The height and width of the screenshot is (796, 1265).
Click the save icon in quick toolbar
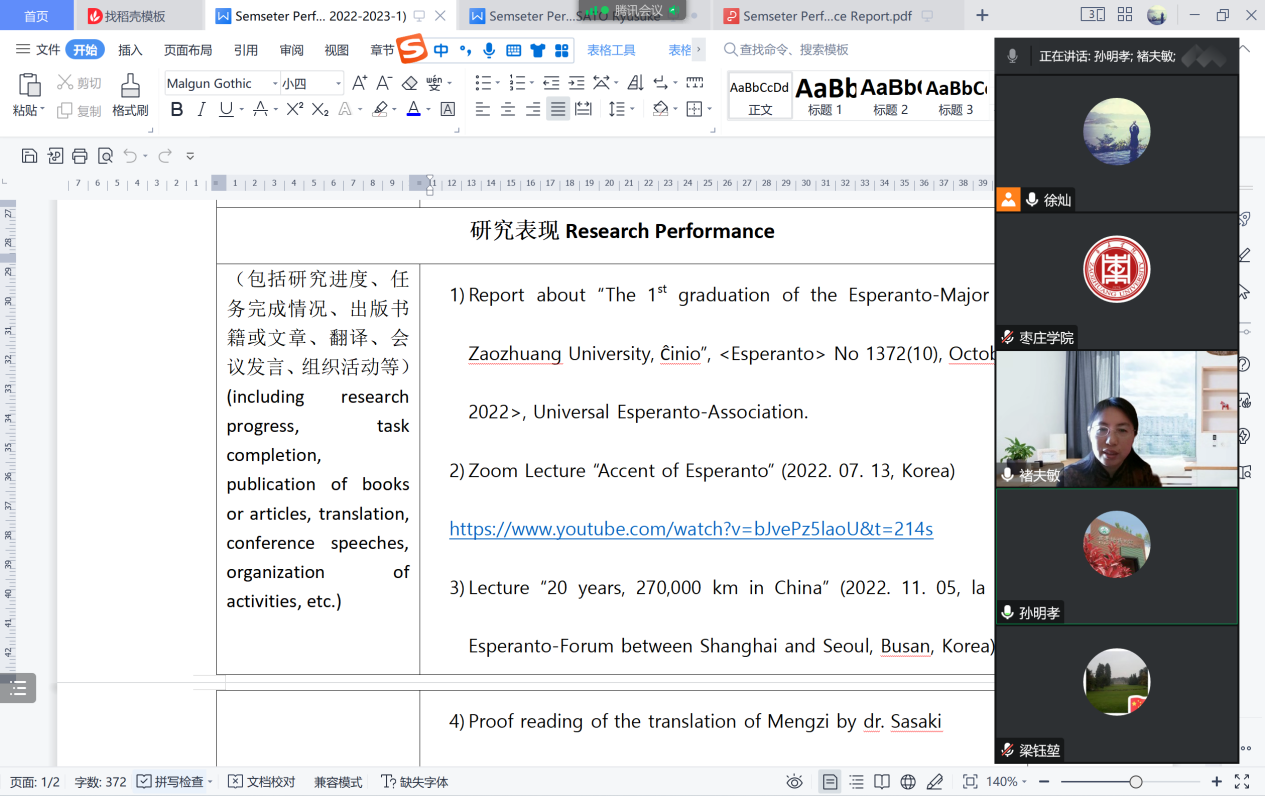[29, 155]
